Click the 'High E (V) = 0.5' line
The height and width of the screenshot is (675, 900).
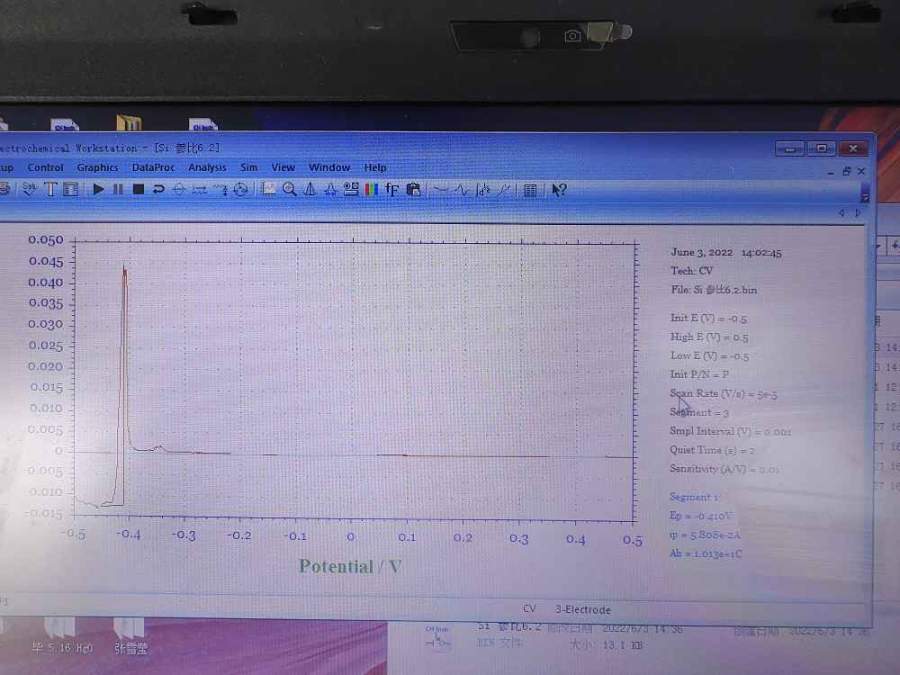coord(709,336)
